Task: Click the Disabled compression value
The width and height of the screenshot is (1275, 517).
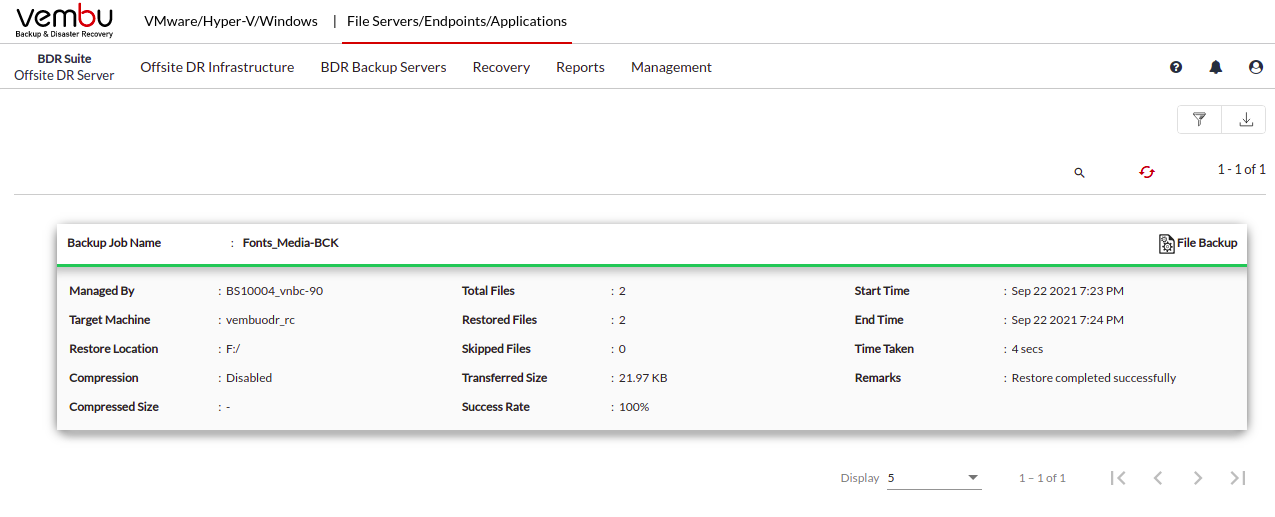Action: pyautogui.click(x=249, y=378)
